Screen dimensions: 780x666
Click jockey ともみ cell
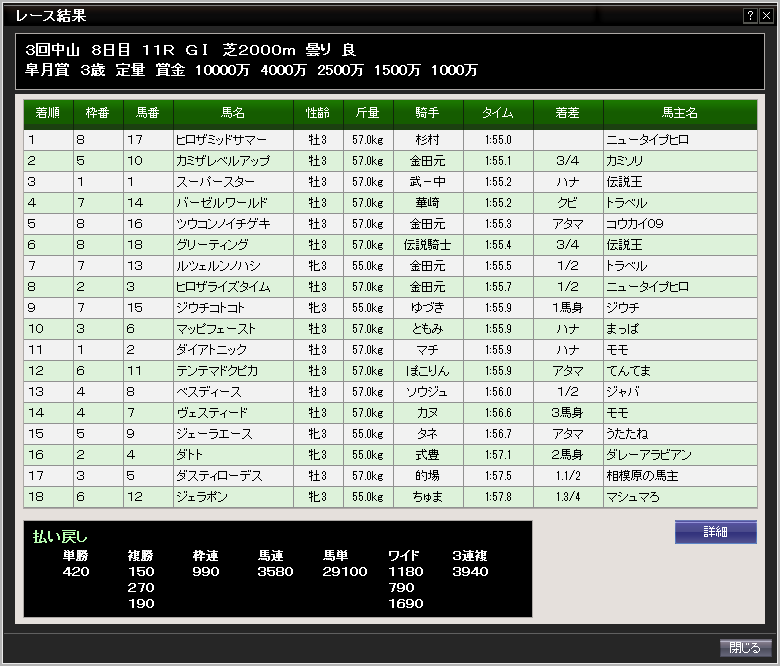(428, 329)
